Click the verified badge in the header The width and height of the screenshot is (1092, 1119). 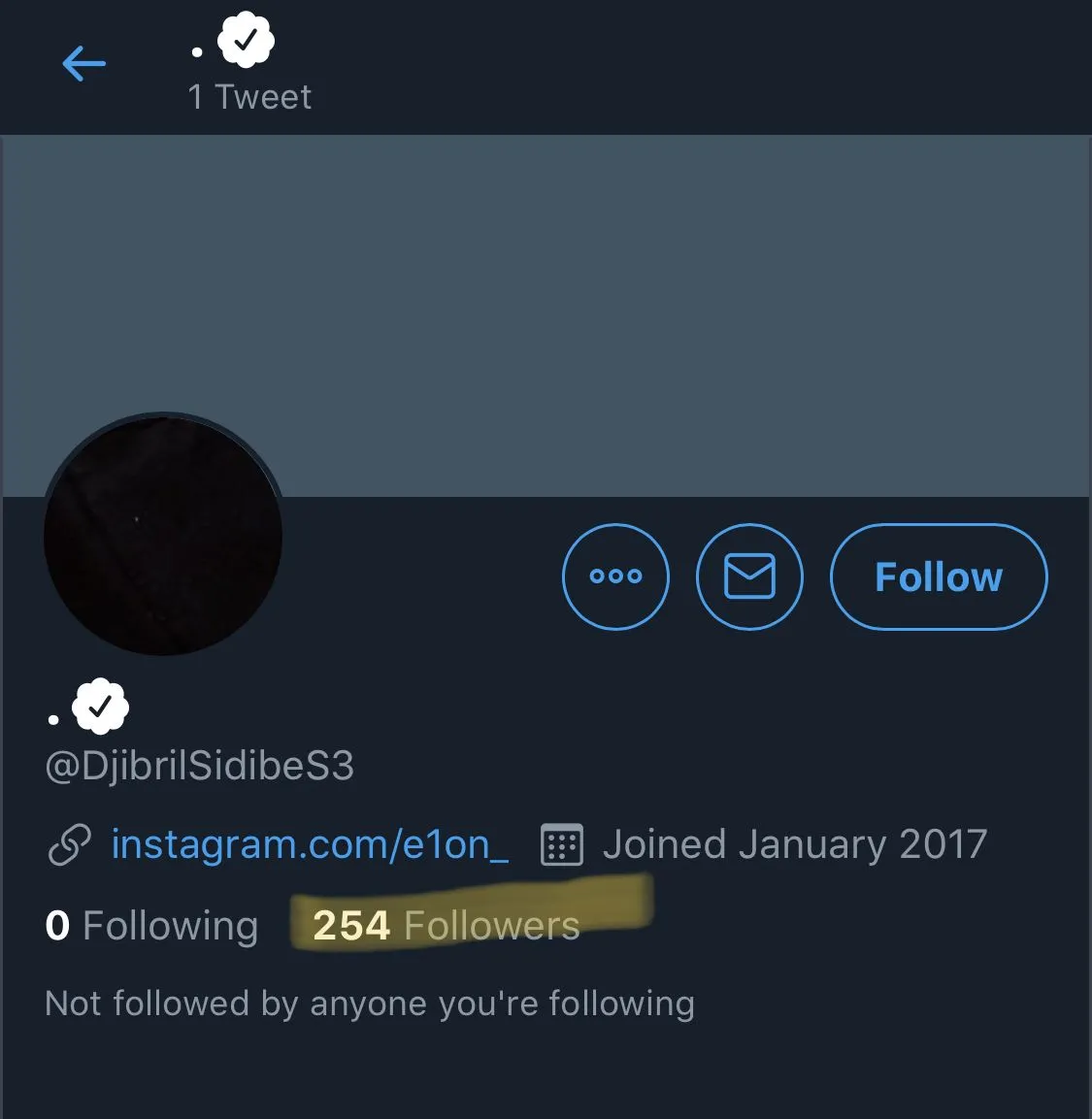[x=246, y=39]
